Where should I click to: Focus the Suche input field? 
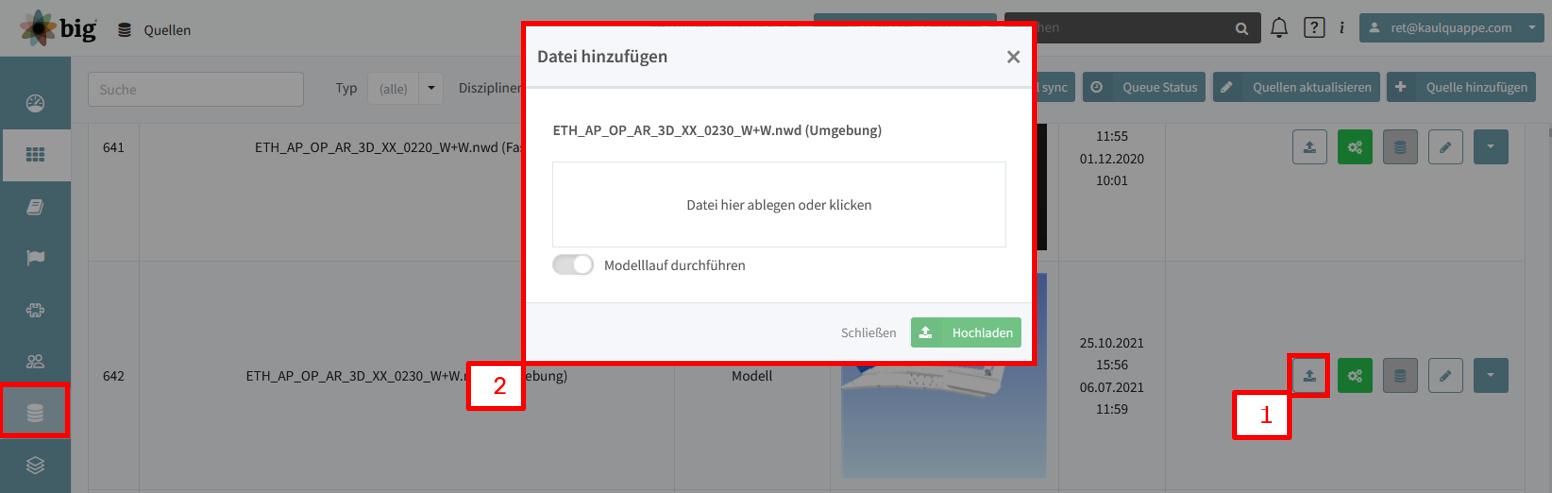point(196,89)
